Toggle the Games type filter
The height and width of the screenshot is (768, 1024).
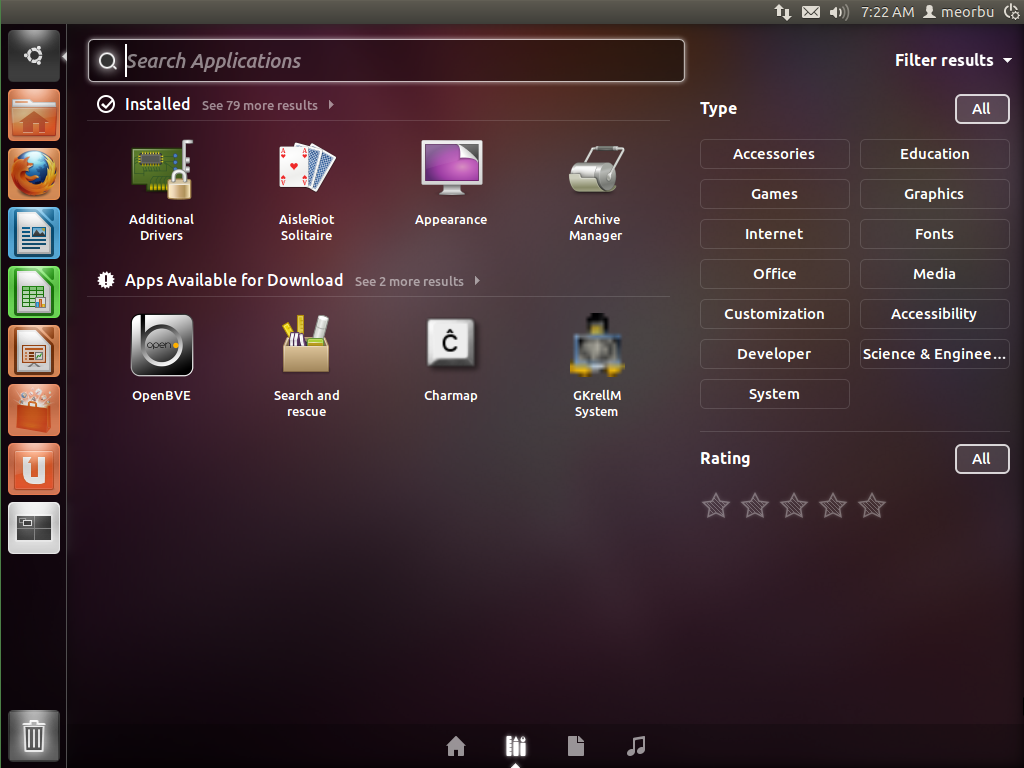click(774, 194)
